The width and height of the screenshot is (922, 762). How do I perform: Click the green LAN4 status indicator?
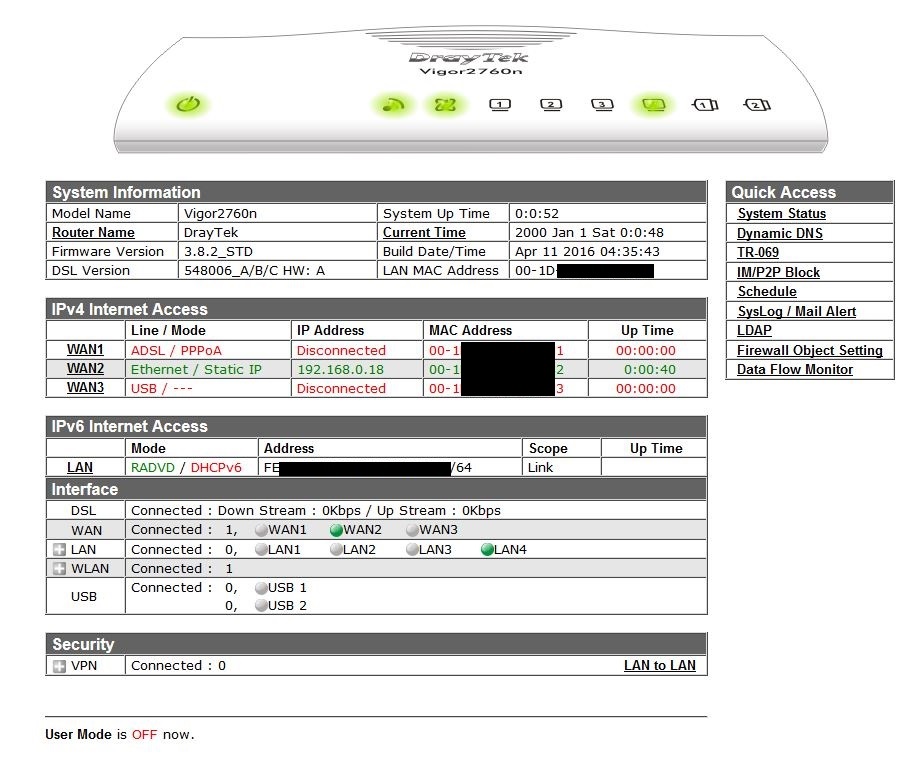pos(487,550)
